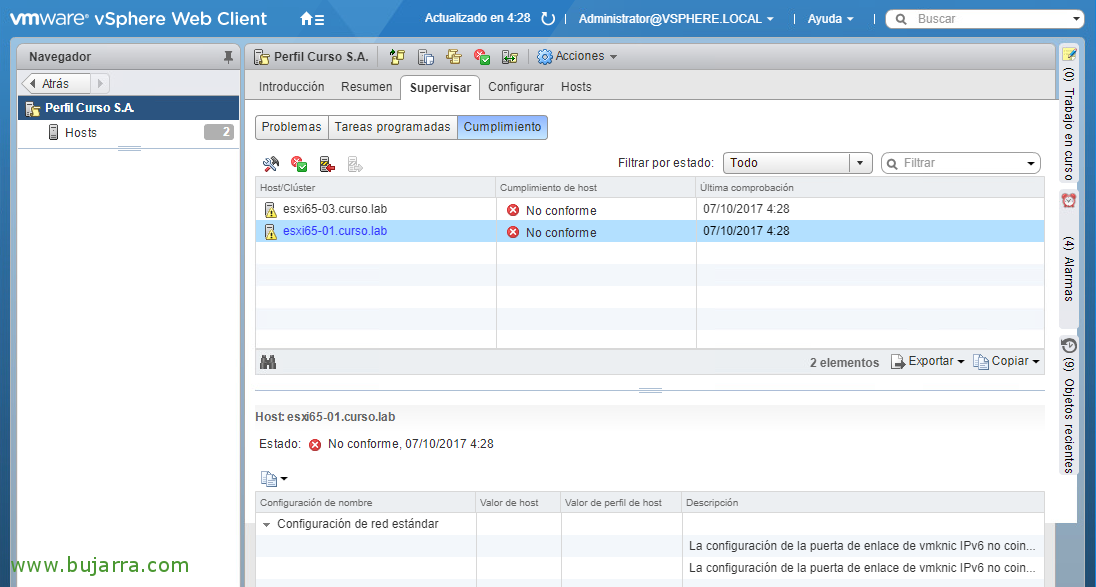
Task: Open the Ayuda help menu
Action: (x=830, y=19)
